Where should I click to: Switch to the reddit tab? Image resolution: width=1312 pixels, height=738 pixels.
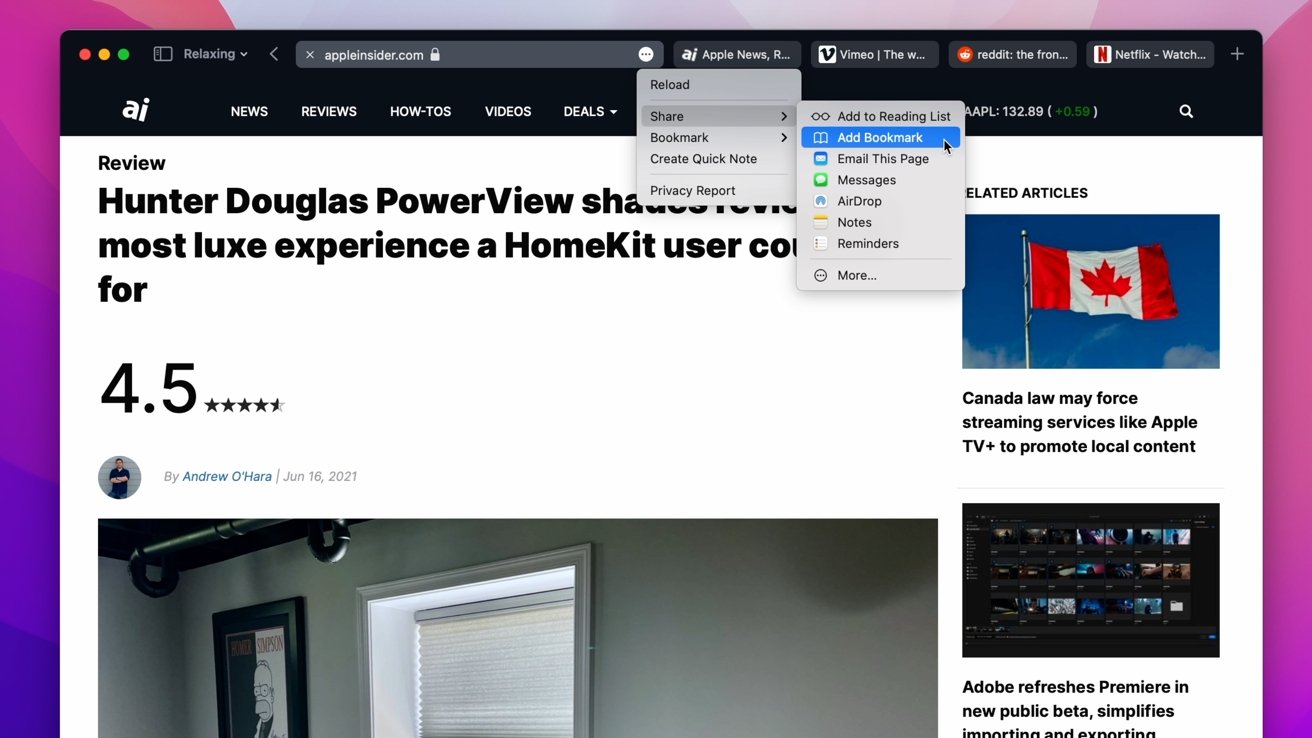point(1012,55)
